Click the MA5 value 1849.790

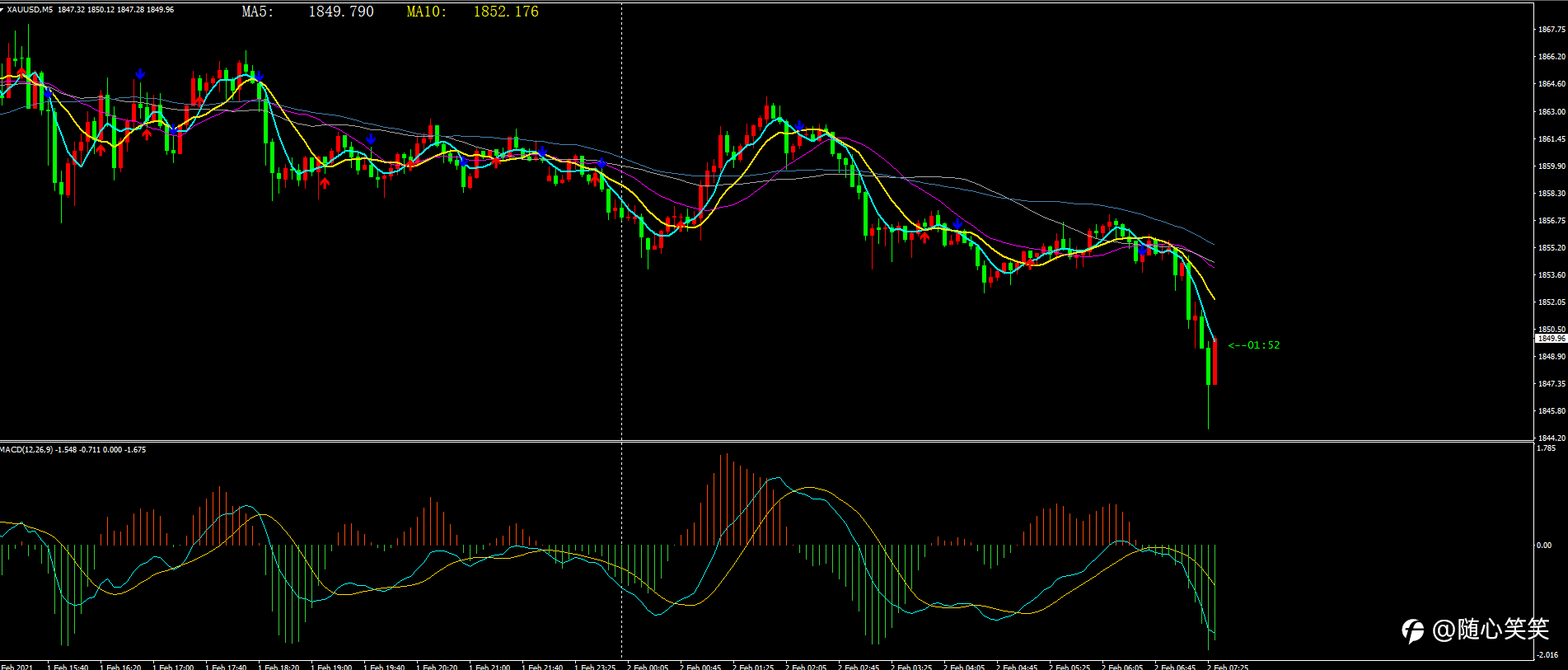(341, 12)
